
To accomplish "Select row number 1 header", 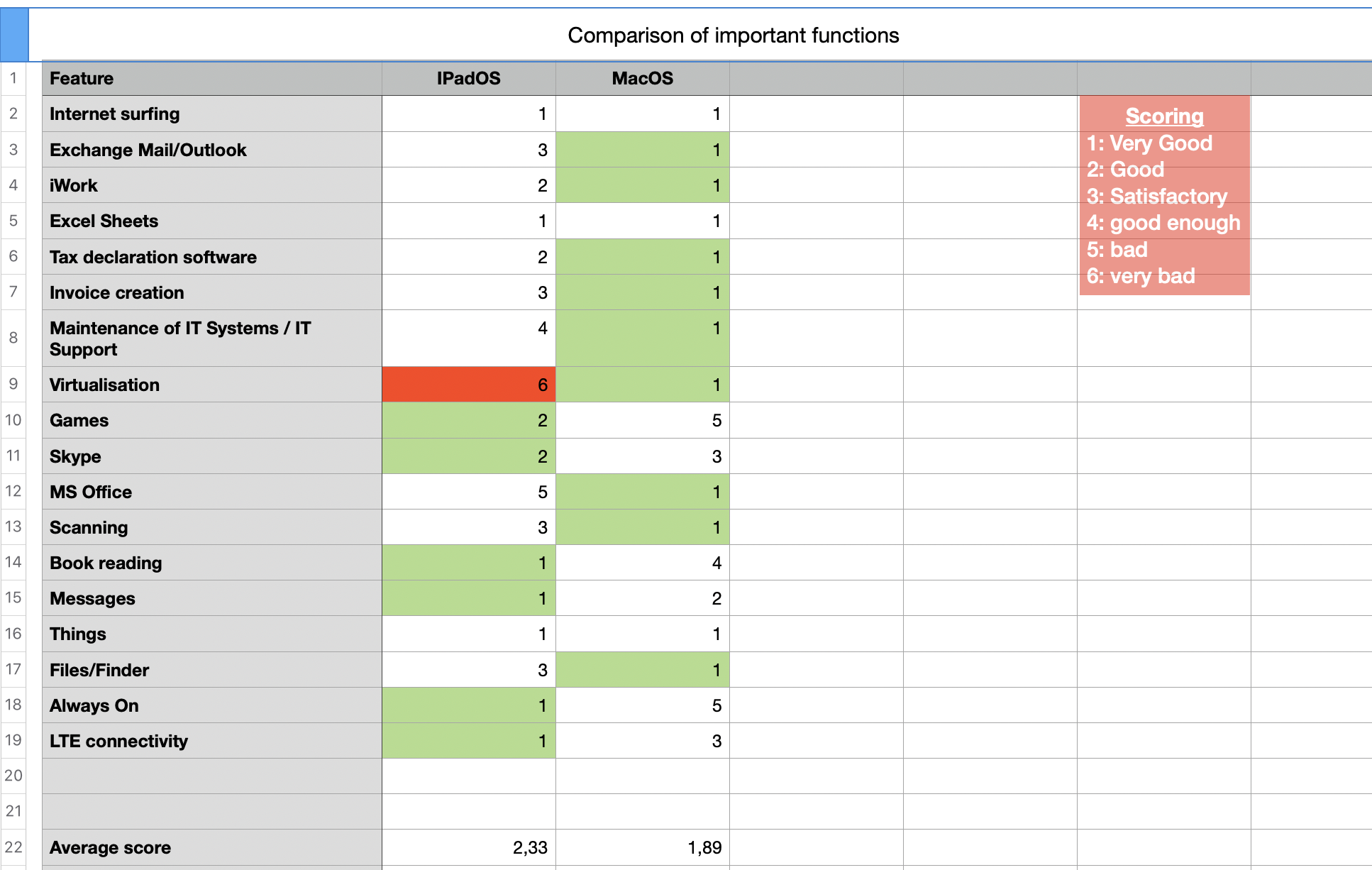I will pos(13,79).
